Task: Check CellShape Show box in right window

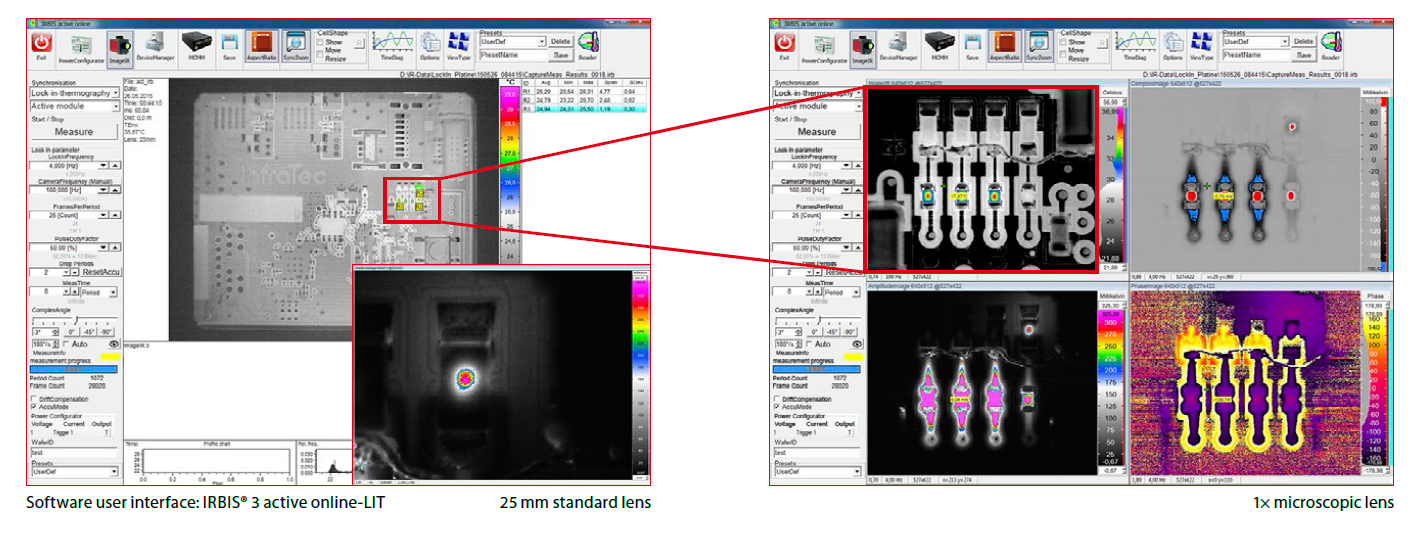Action: point(1063,42)
